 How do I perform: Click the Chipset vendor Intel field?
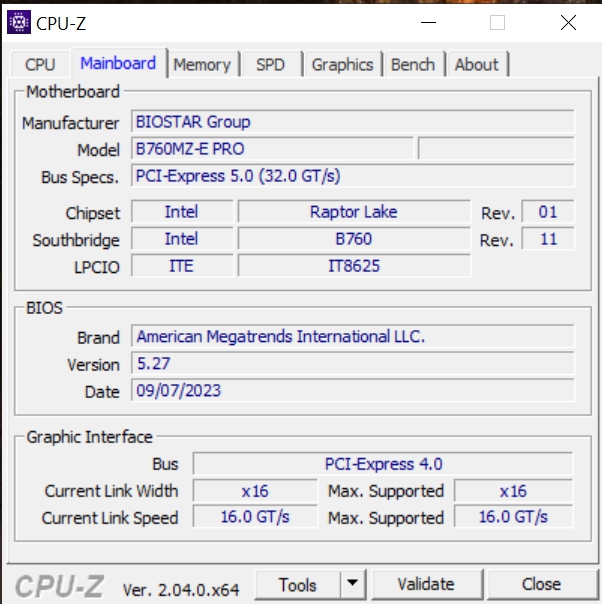point(182,212)
